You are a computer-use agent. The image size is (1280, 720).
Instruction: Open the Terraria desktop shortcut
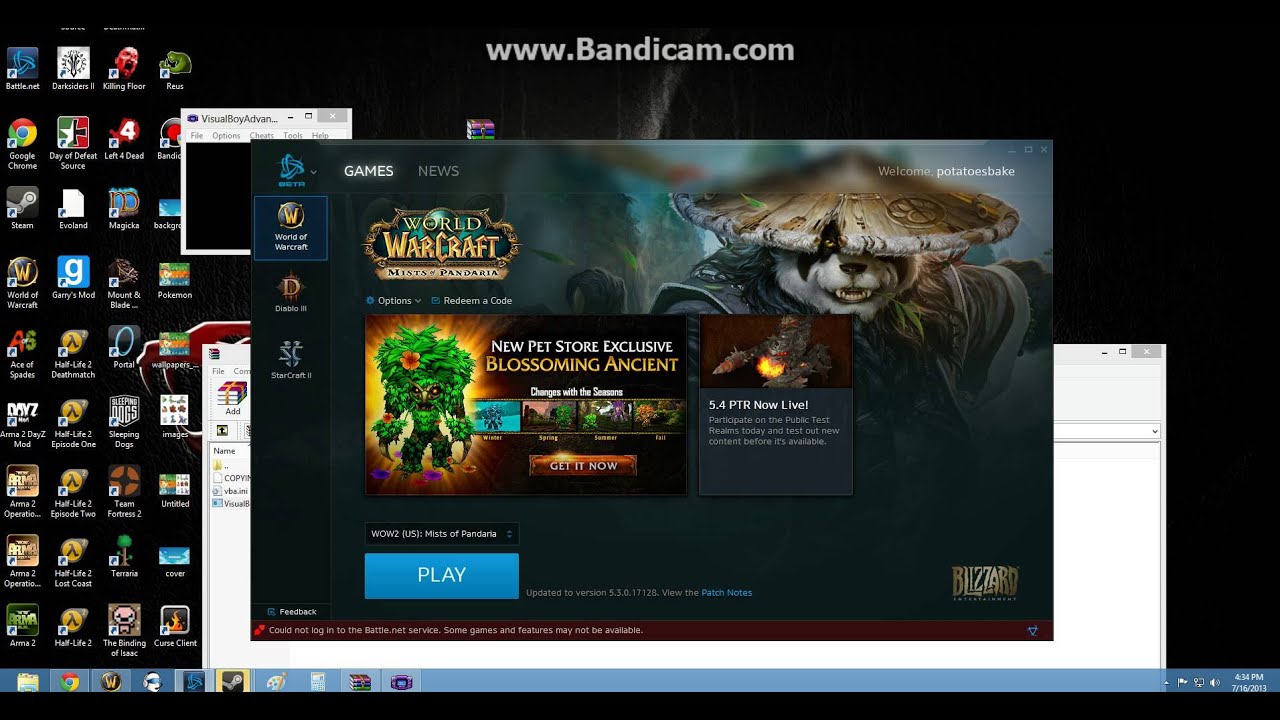[x=124, y=557]
